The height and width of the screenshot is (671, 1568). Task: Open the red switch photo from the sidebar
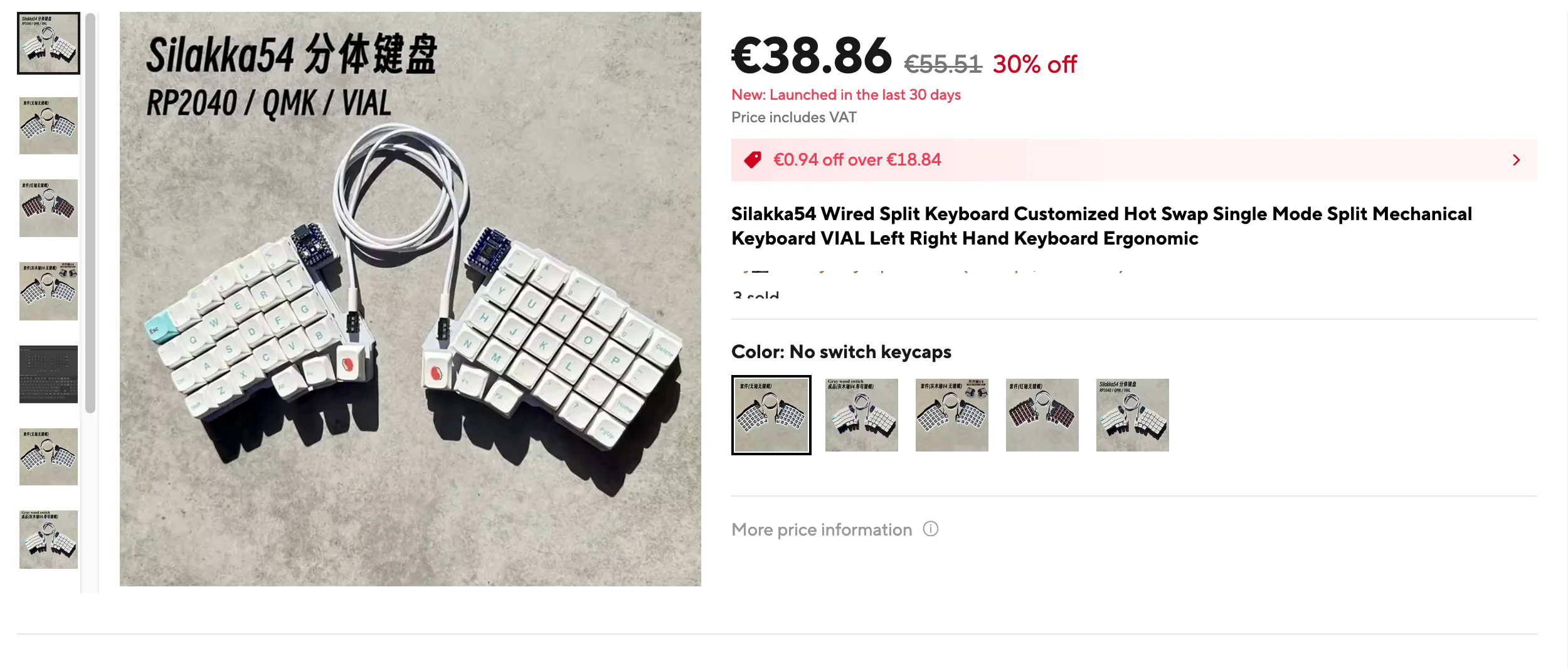pos(48,207)
